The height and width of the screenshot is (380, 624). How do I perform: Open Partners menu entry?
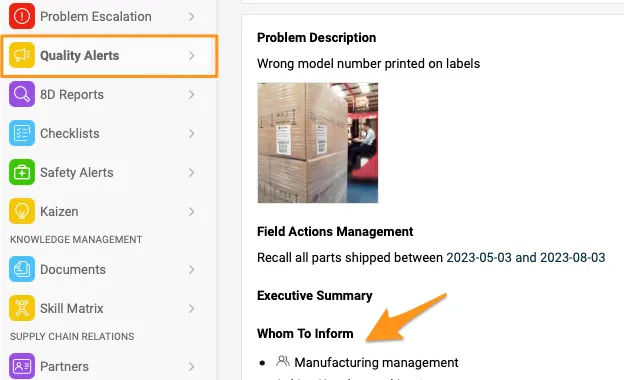tap(109, 366)
